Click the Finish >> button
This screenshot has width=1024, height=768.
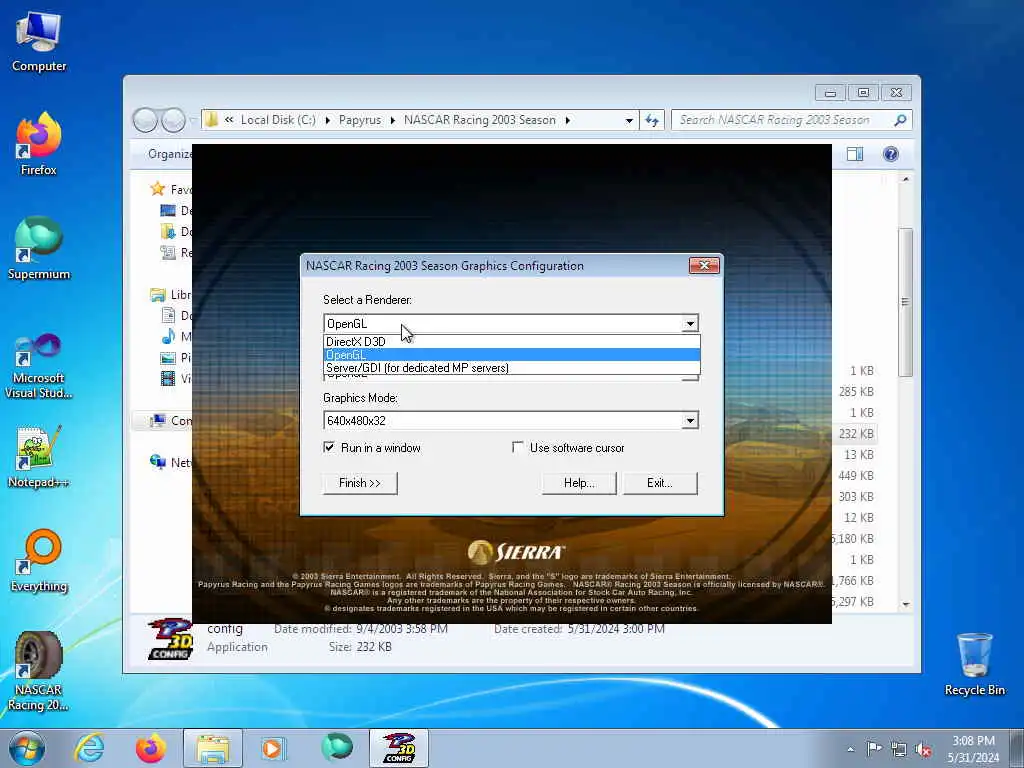pyautogui.click(x=360, y=483)
